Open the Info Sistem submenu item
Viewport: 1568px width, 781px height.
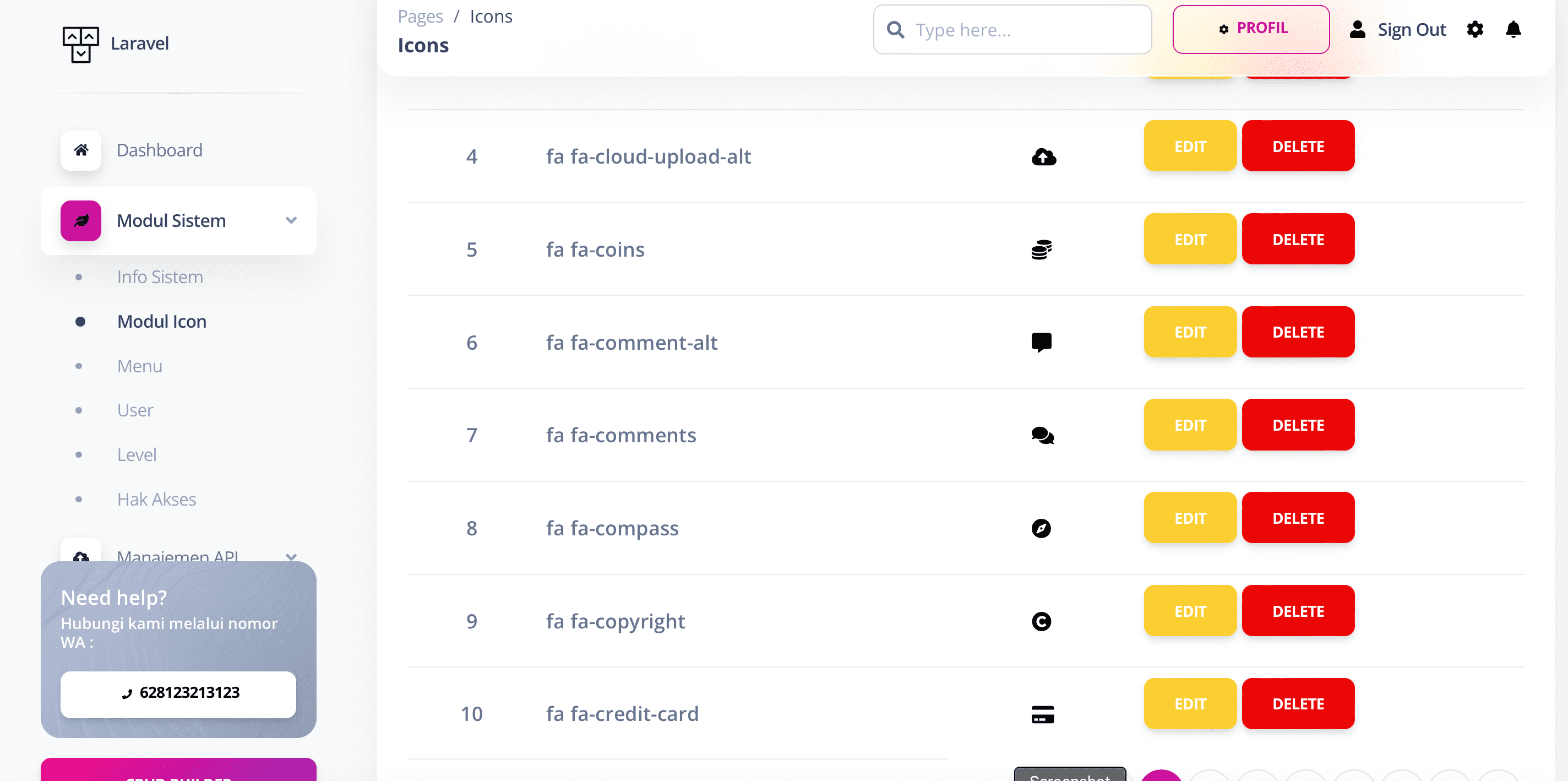tap(160, 277)
